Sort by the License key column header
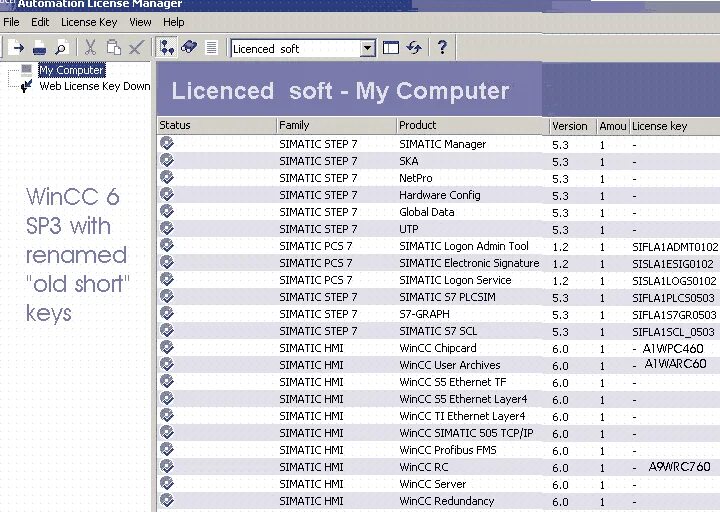720x512 pixels. tap(675, 126)
